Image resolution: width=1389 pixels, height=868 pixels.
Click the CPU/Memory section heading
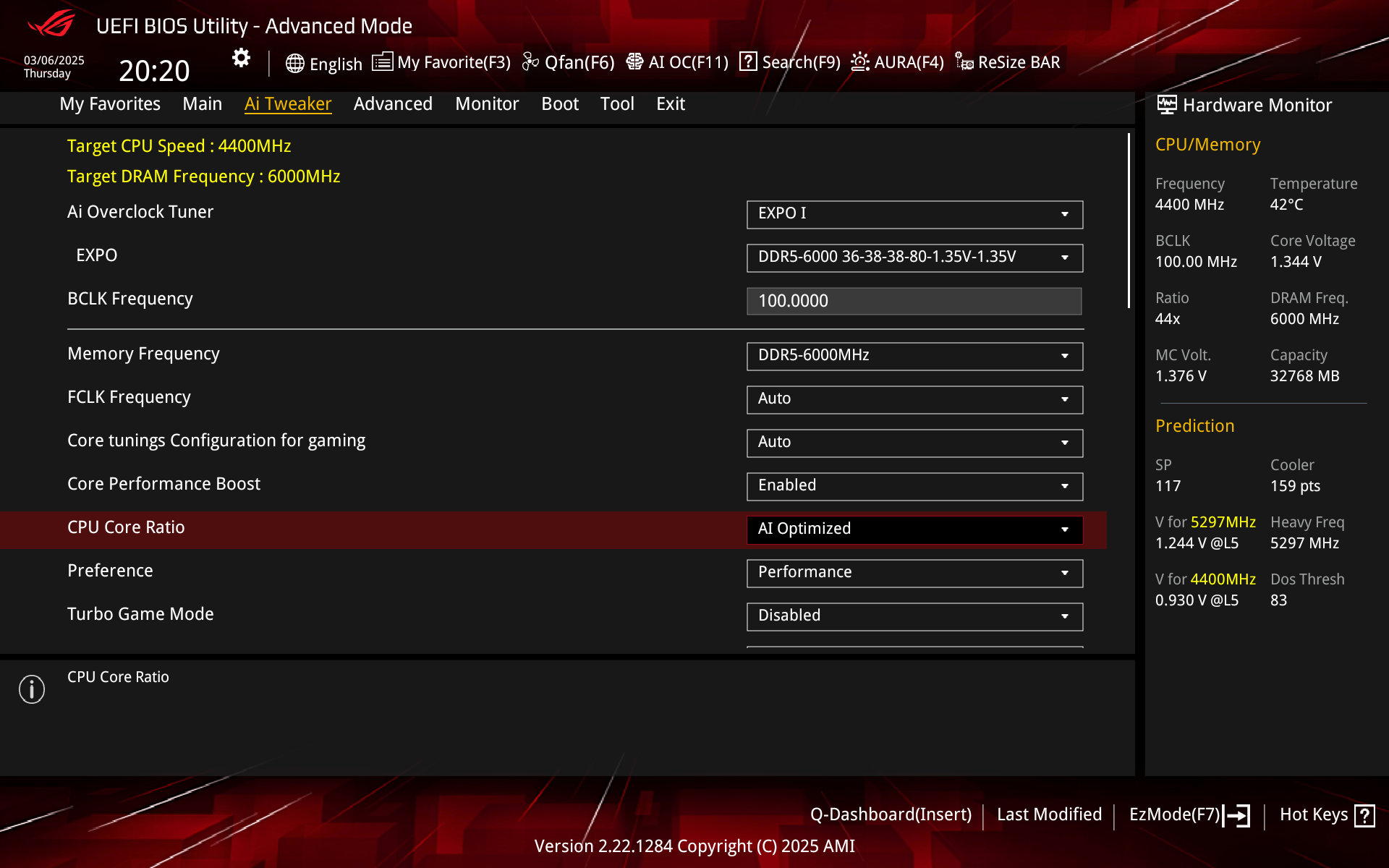[x=1207, y=145]
